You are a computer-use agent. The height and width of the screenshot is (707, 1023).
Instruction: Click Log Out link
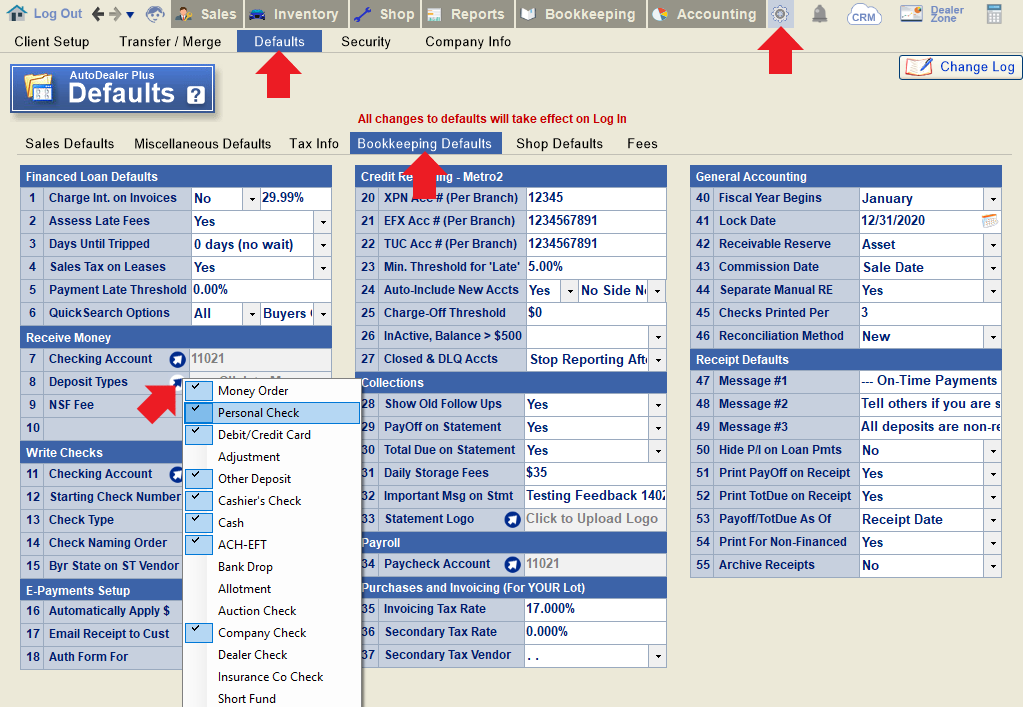coord(58,14)
